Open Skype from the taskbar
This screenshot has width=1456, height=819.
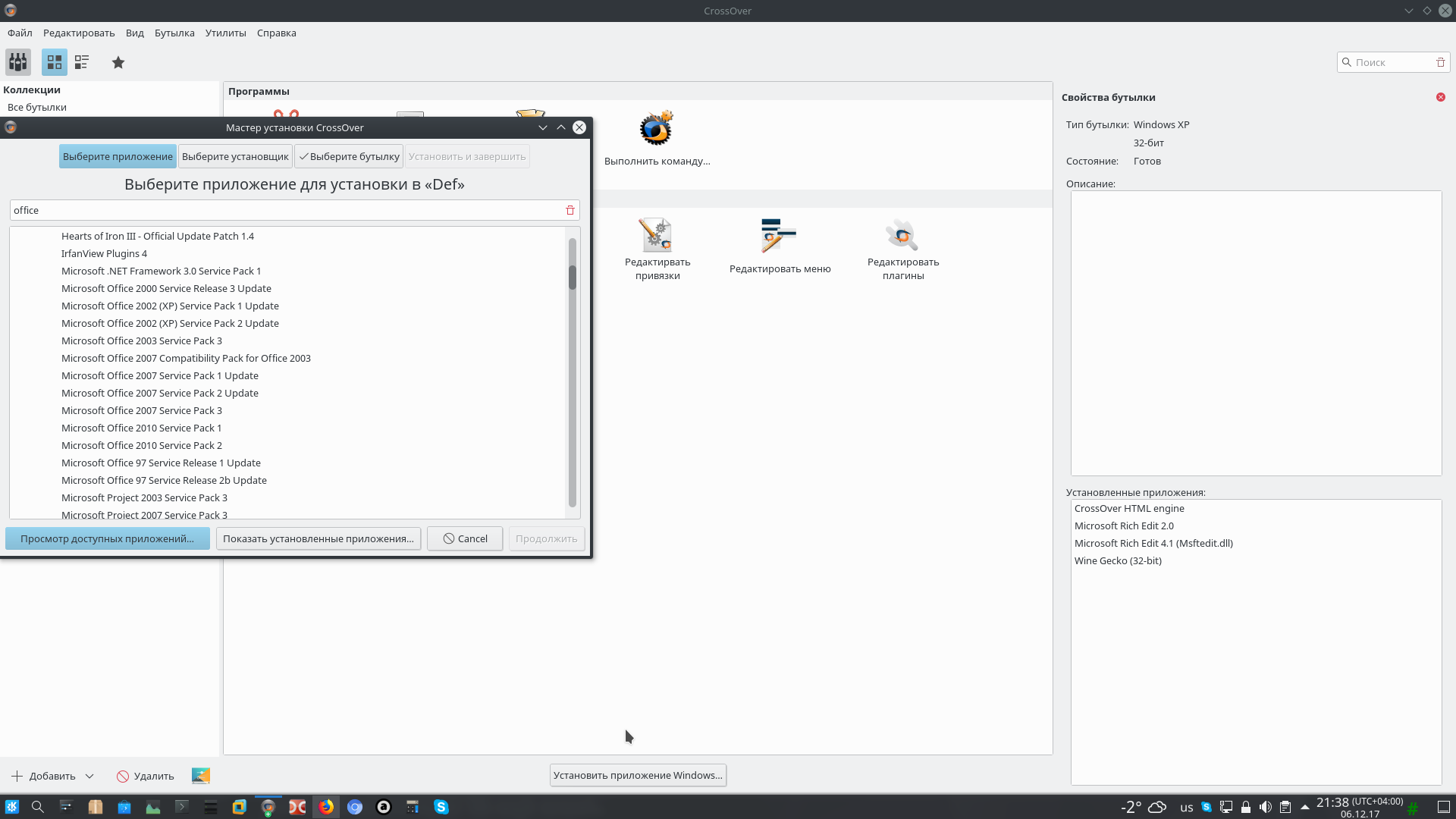(441, 807)
